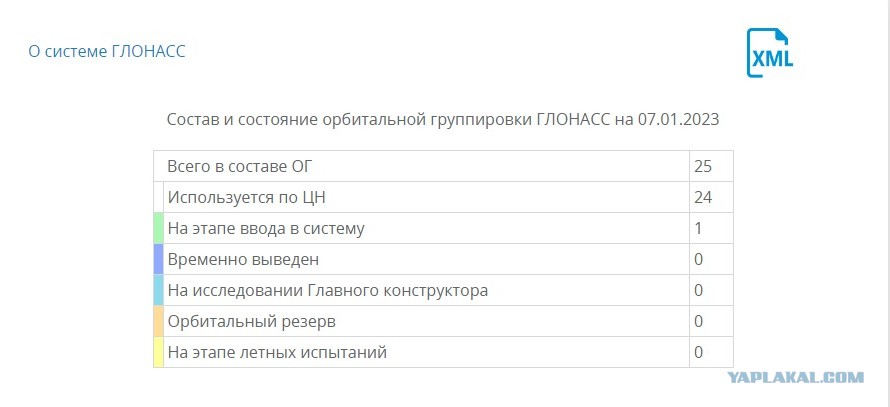Click the 'Временно выведен' row label
890x407 pixels.
tap(243, 259)
